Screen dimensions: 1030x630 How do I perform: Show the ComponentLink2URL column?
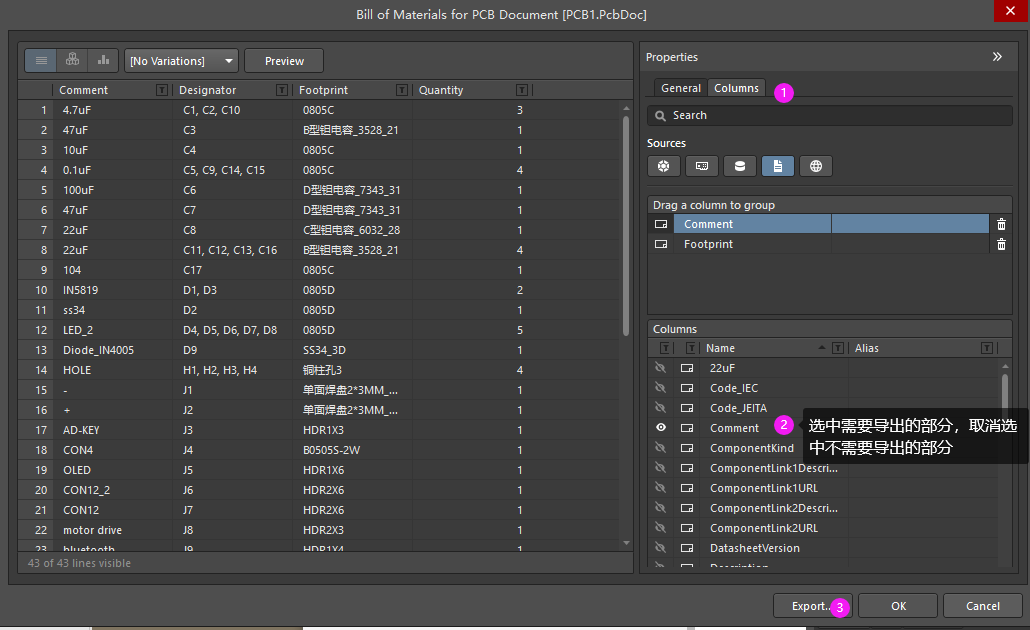pyautogui.click(x=661, y=528)
